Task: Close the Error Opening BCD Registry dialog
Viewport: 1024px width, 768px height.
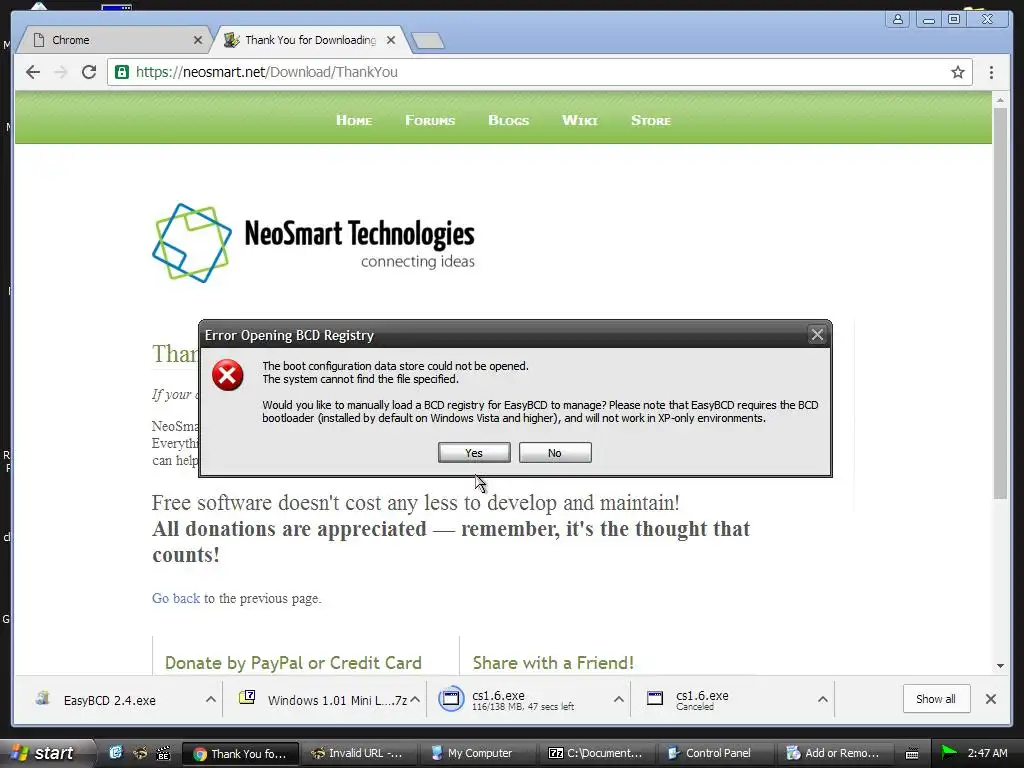Action: pos(817,335)
